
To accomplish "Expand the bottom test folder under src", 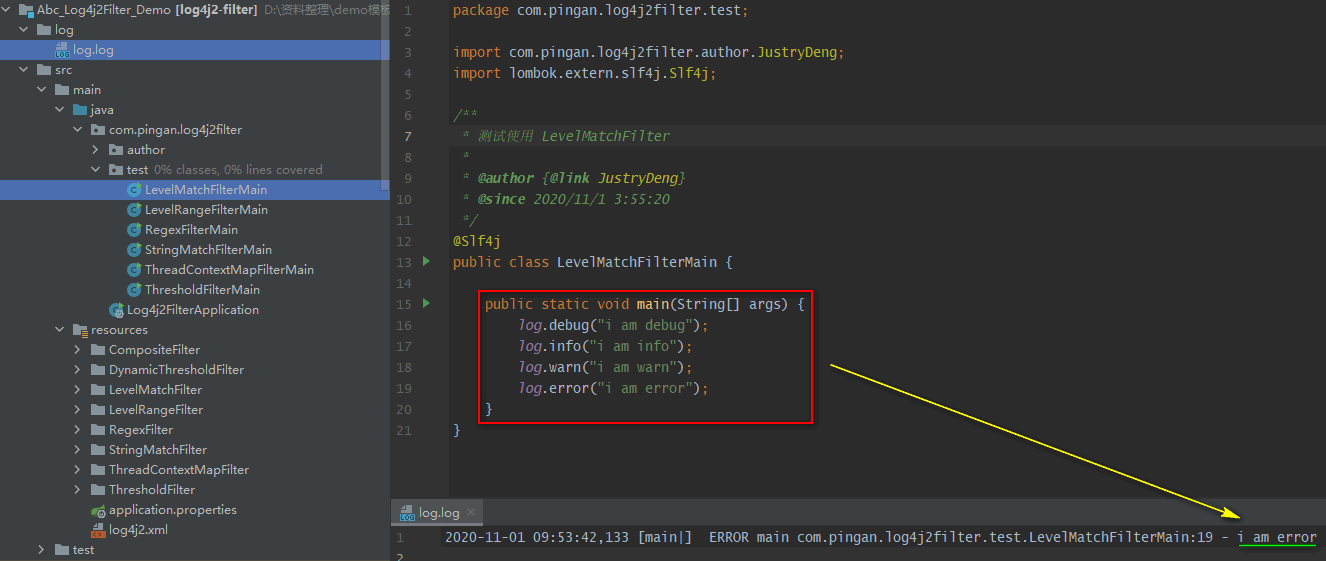I will click(42, 550).
